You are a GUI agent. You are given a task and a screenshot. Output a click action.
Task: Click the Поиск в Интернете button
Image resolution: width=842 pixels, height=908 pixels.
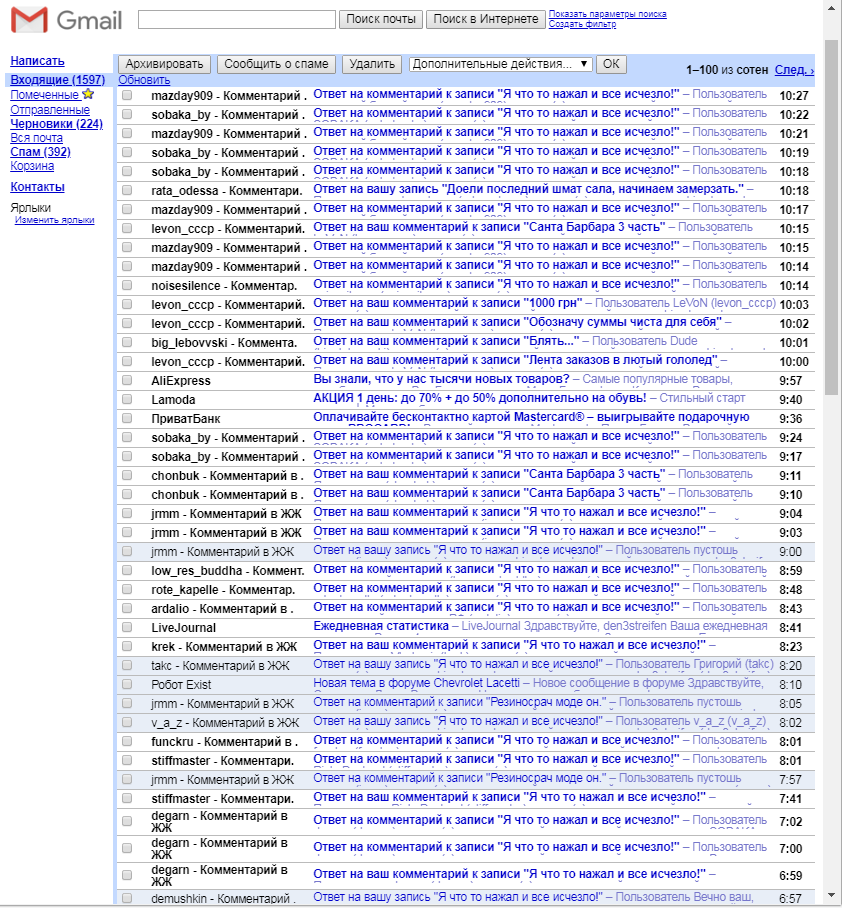point(486,19)
